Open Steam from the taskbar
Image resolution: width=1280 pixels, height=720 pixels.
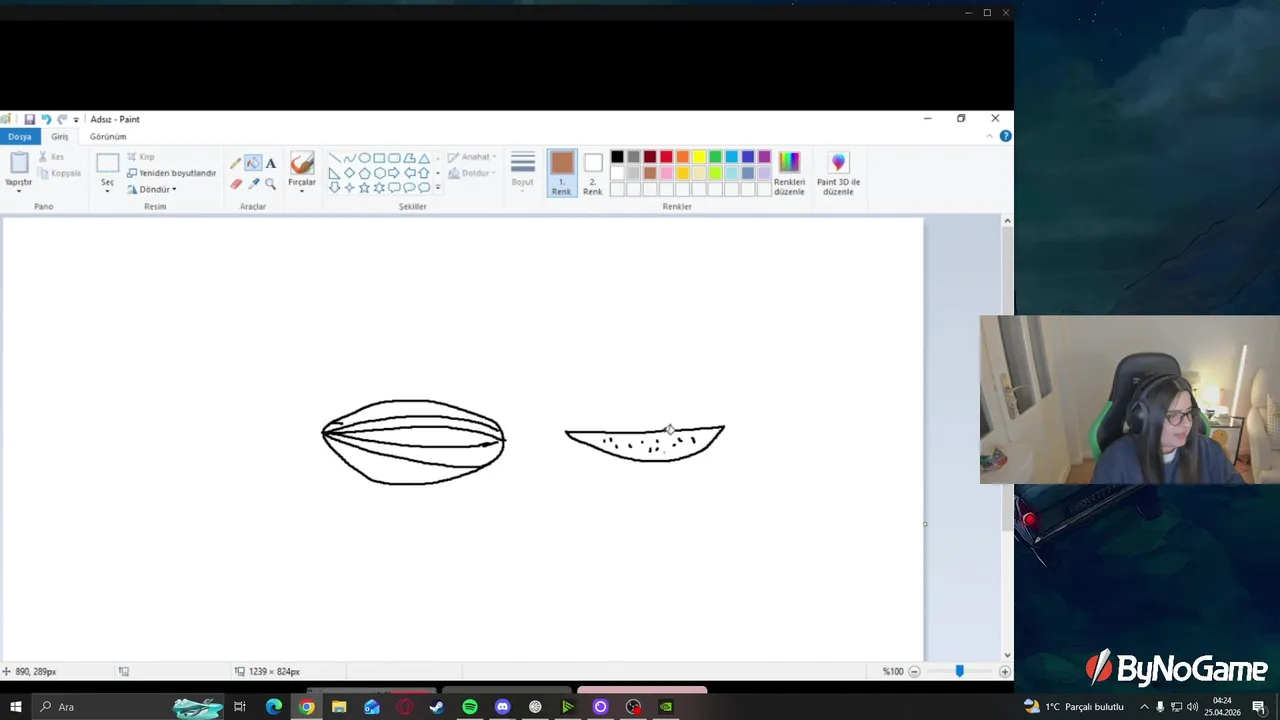point(437,707)
